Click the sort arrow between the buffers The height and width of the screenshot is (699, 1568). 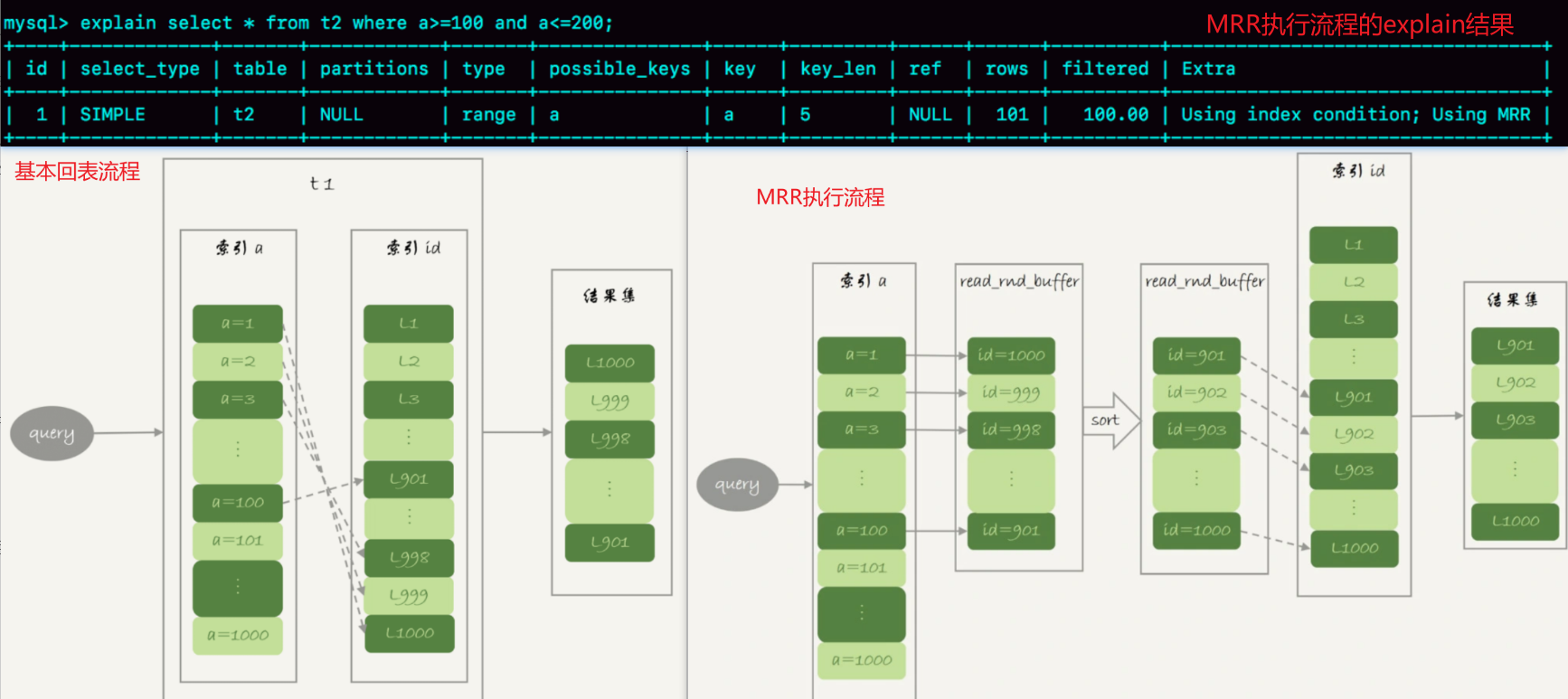click(x=1111, y=420)
